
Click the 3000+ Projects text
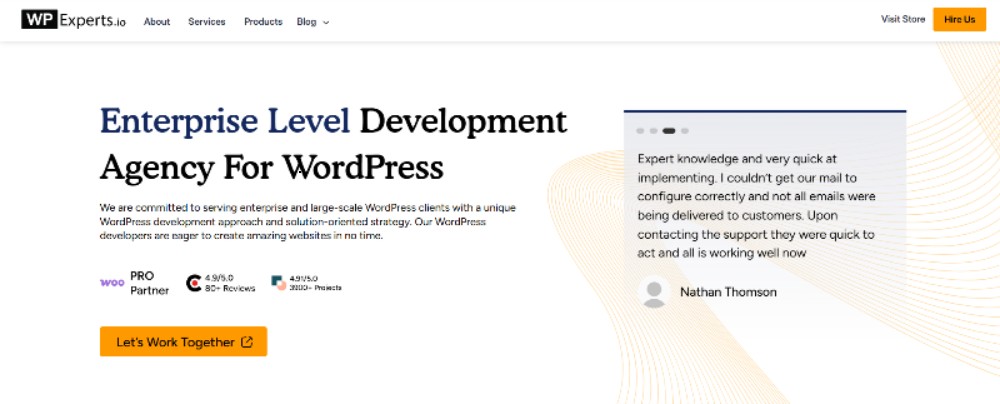pos(316,288)
